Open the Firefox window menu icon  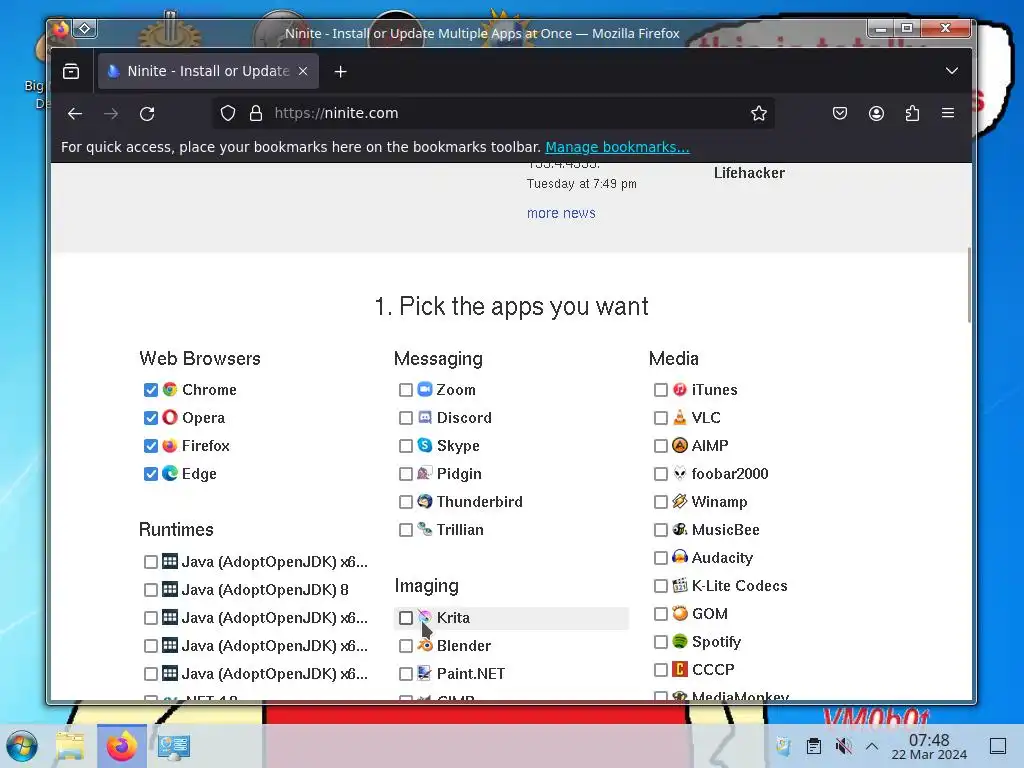coord(60,29)
